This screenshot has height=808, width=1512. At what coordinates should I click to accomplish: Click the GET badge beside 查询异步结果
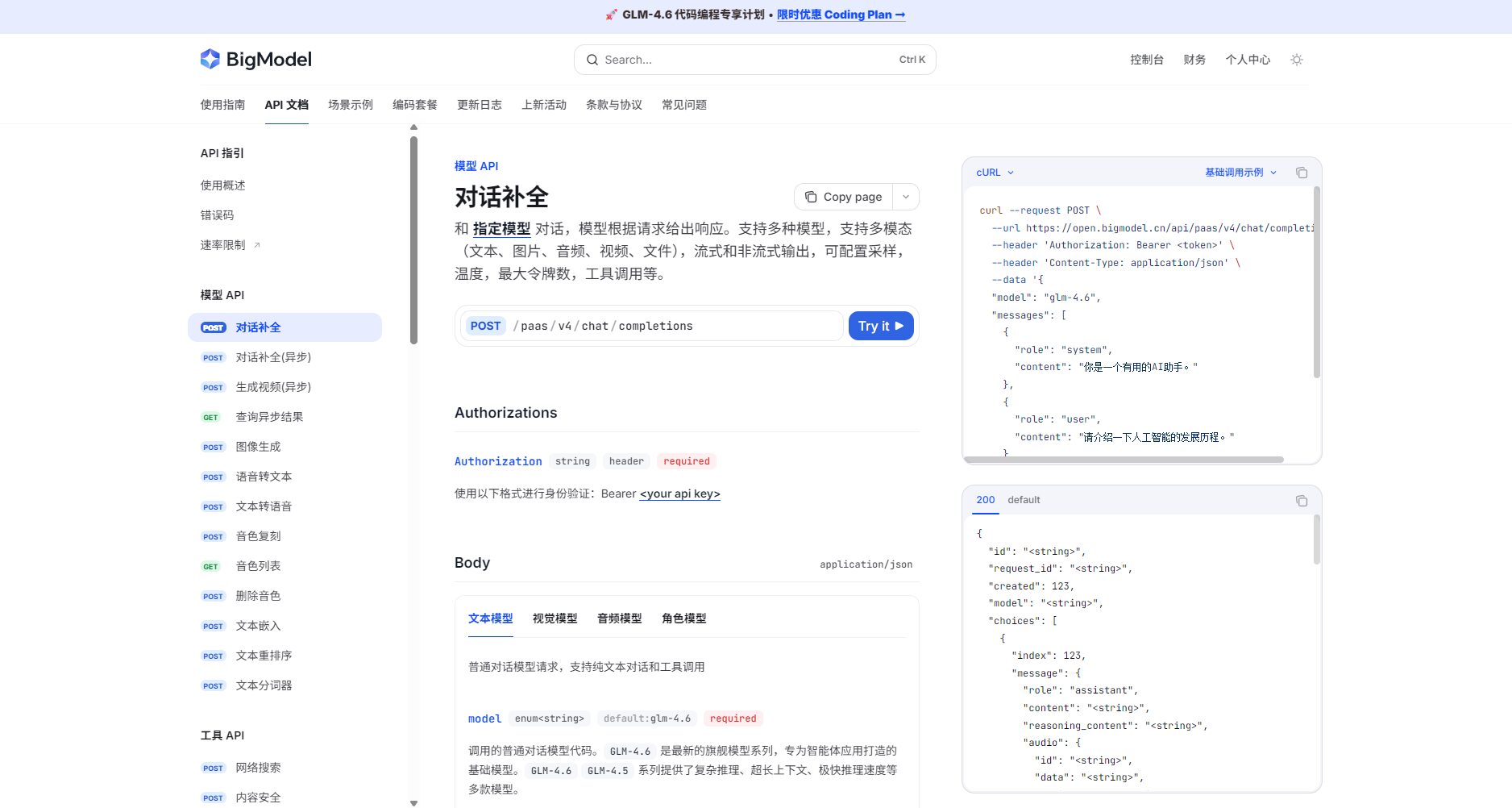click(x=210, y=418)
